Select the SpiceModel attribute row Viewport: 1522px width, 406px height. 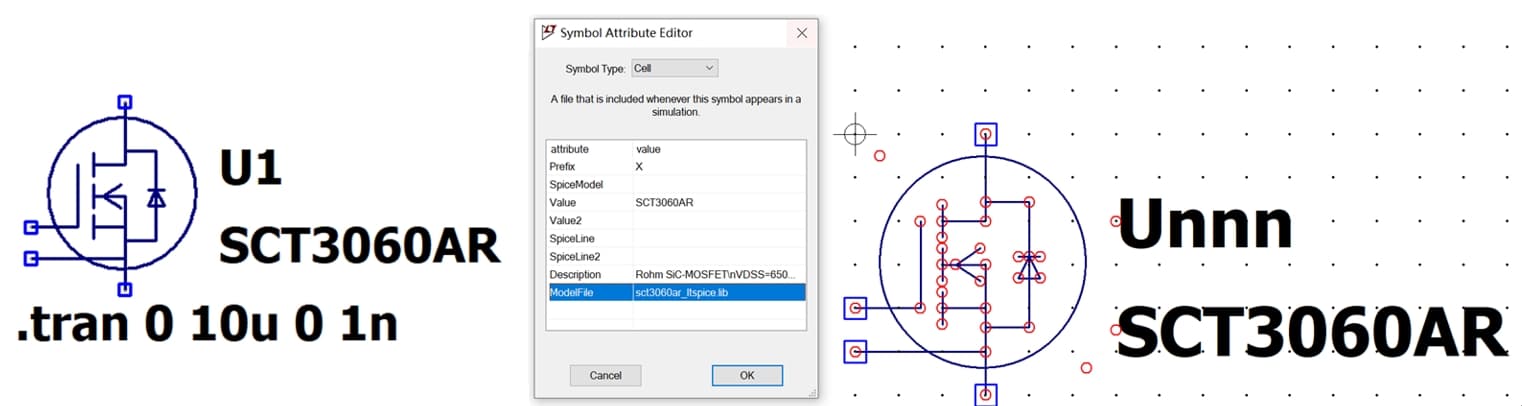click(676, 184)
